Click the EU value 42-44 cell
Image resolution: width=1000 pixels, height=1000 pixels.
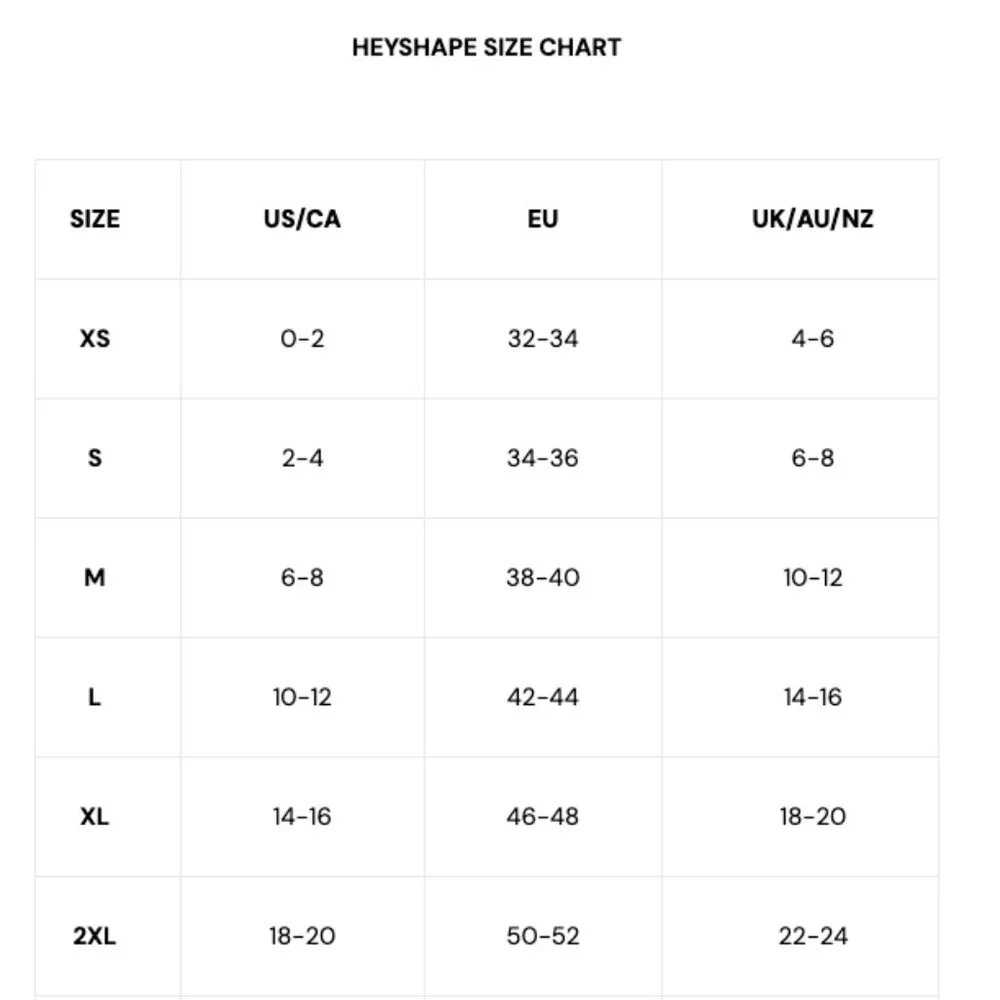pos(542,697)
